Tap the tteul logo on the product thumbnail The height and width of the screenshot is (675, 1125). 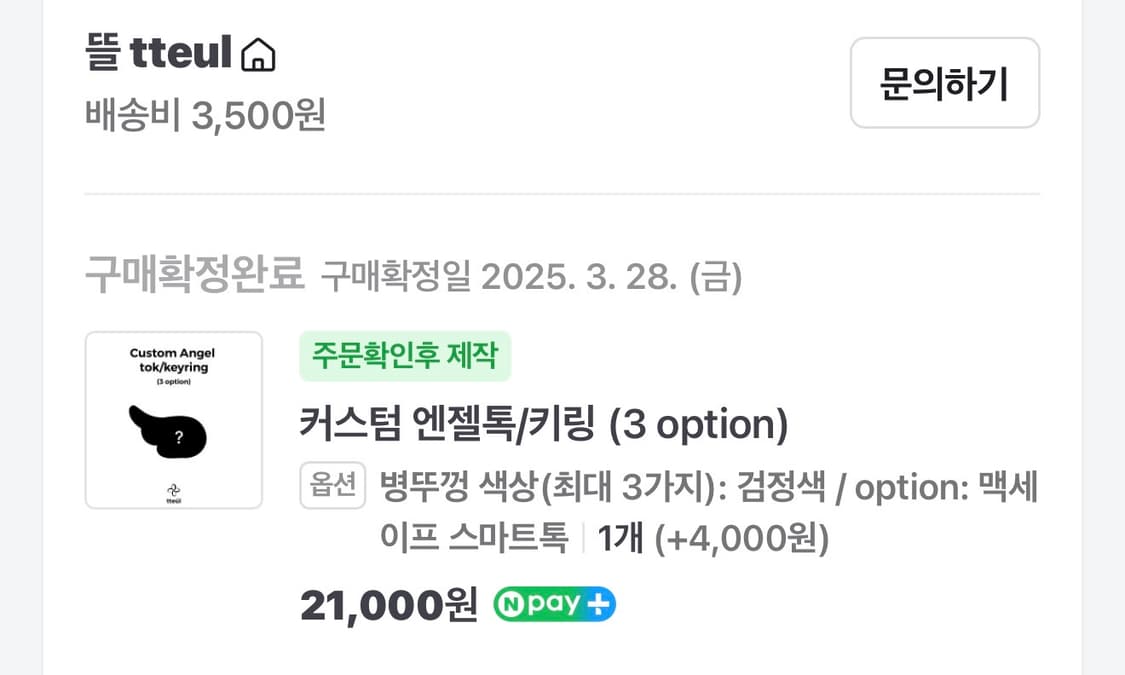173,493
